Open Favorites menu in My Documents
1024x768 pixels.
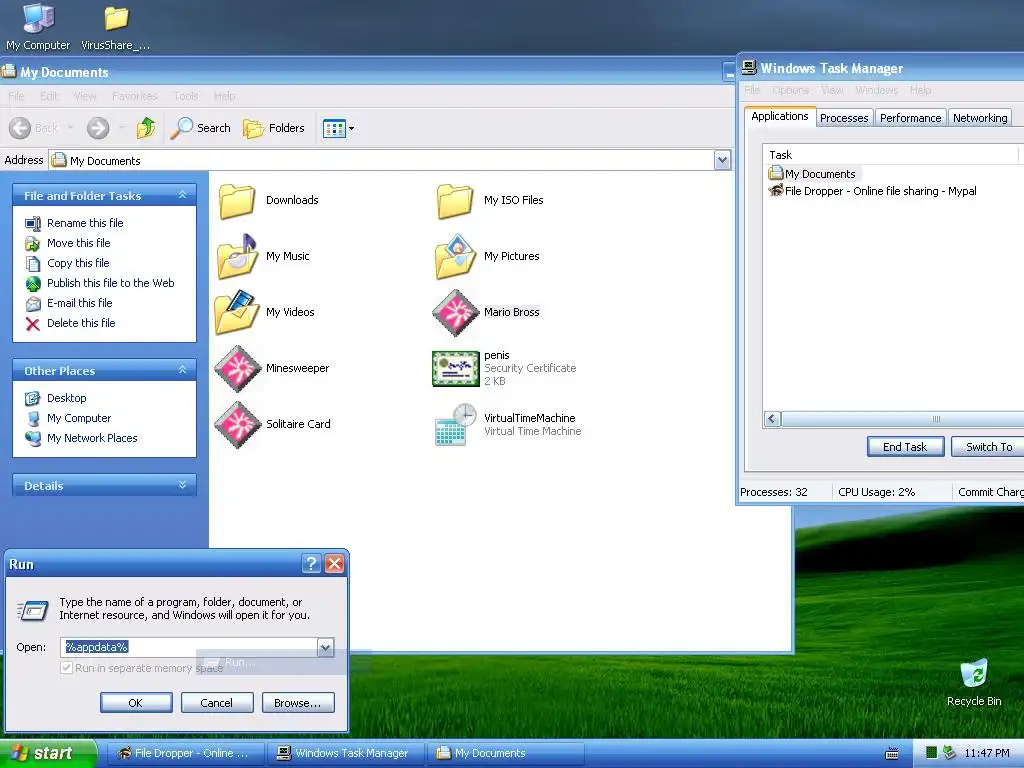point(135,96)
